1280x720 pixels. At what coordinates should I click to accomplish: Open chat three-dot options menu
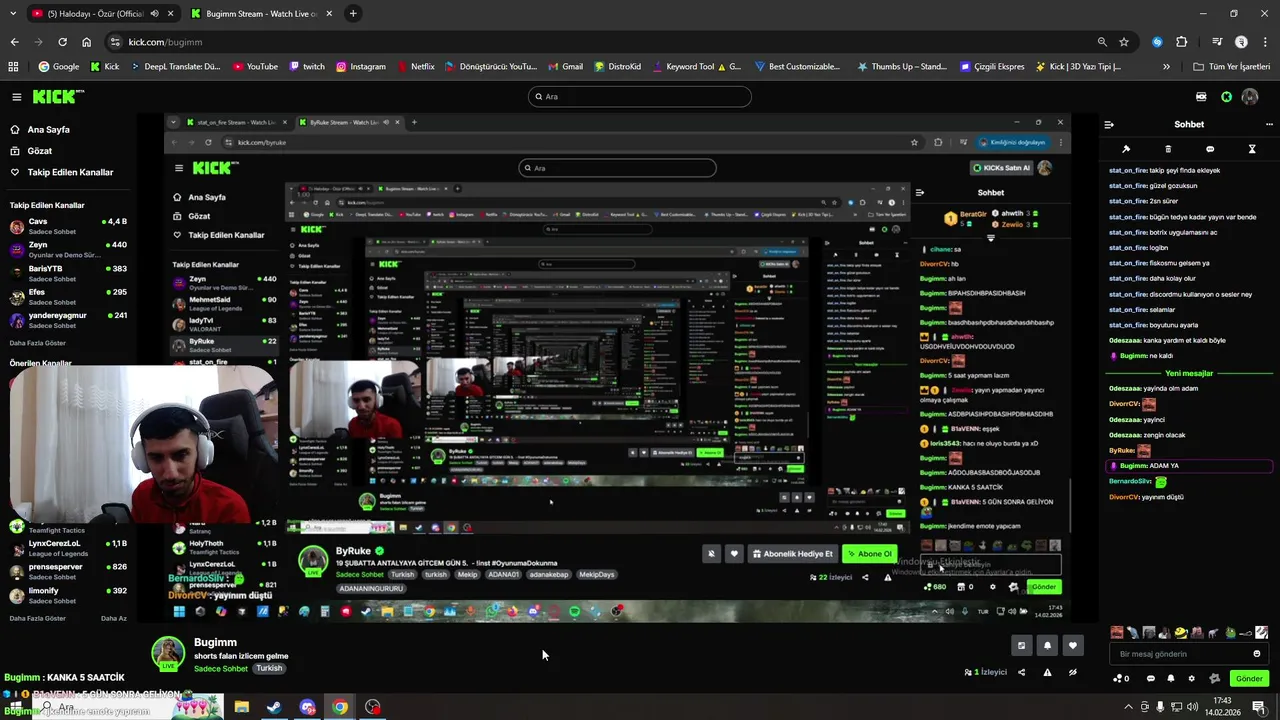point(1270,125)
